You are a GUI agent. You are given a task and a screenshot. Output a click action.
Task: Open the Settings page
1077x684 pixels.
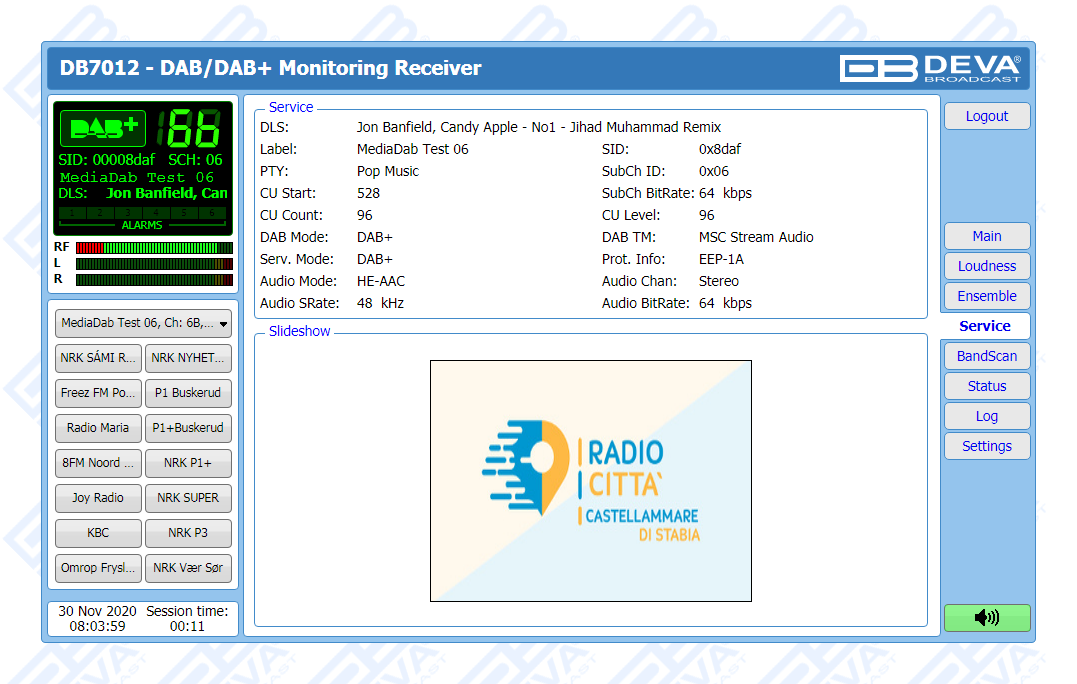coord(986,446)
